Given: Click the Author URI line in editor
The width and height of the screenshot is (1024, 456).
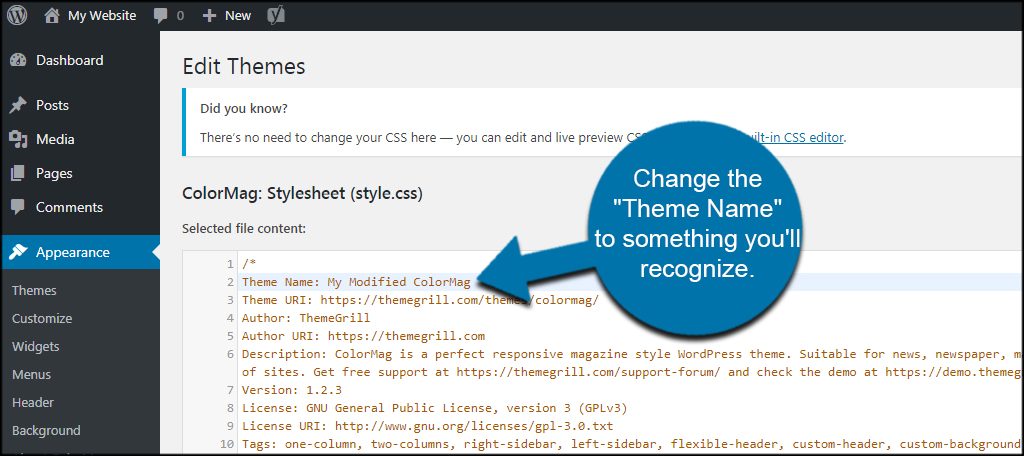Looking at the screenshot, I should (363, 336).
